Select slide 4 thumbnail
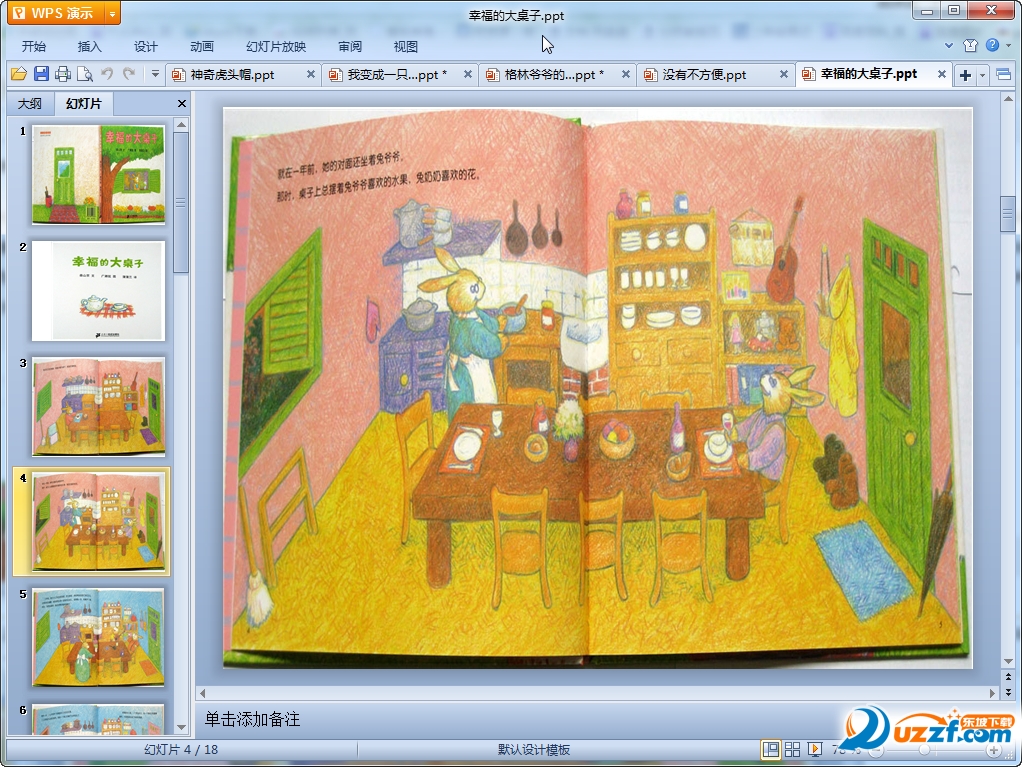The height and width of the screenshot is (767, 1022). [98, 522]
